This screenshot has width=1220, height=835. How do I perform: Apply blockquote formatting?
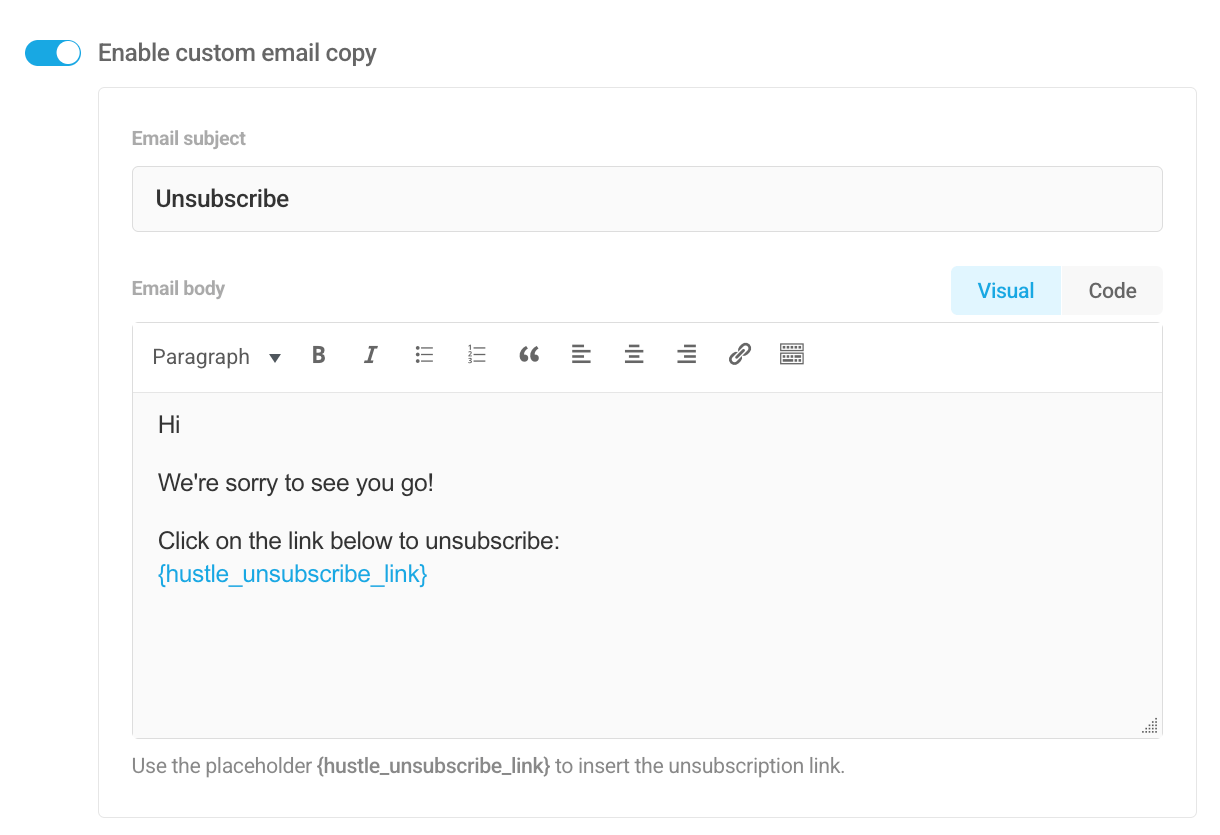[529, 354]
